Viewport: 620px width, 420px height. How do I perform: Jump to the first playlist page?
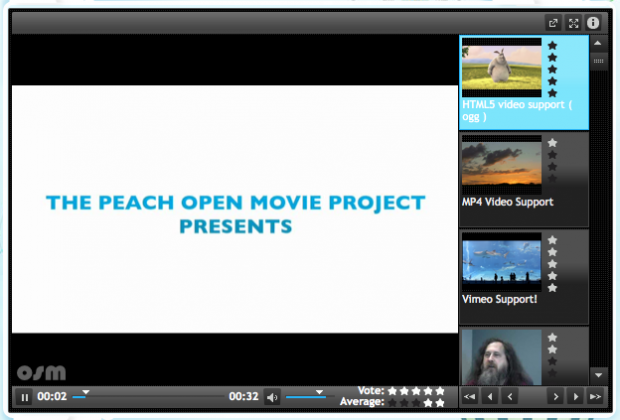(x=470, y=396)
